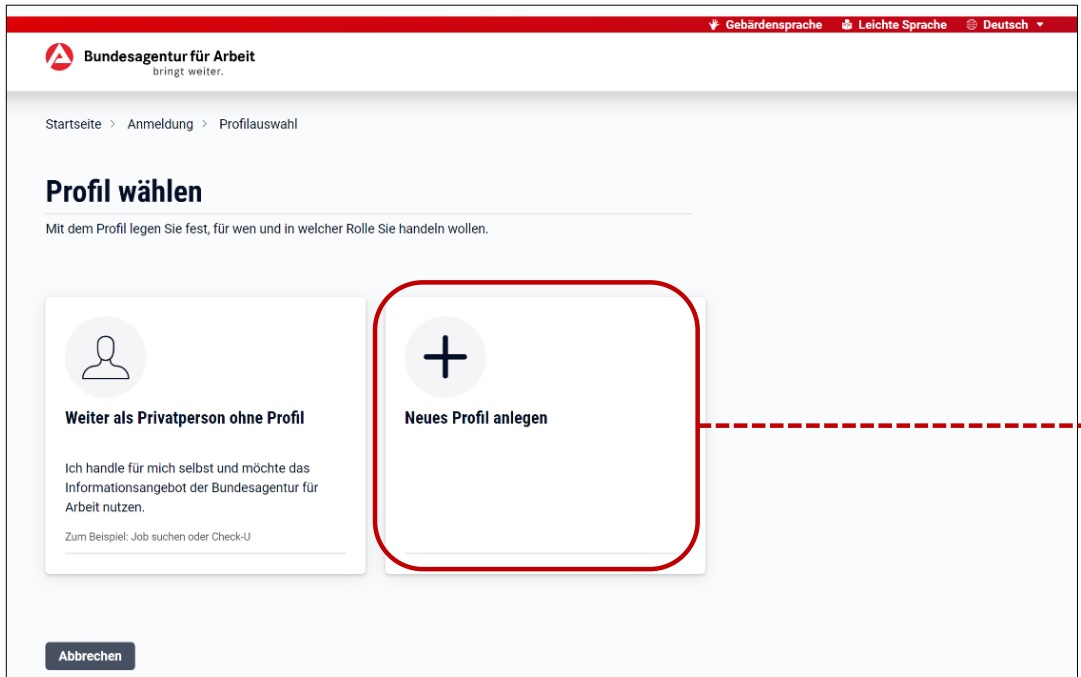Click the plus icon for new profile
Image resolution: width=1081 pixels, height=677 pixels.
click(x=445, y=357)
